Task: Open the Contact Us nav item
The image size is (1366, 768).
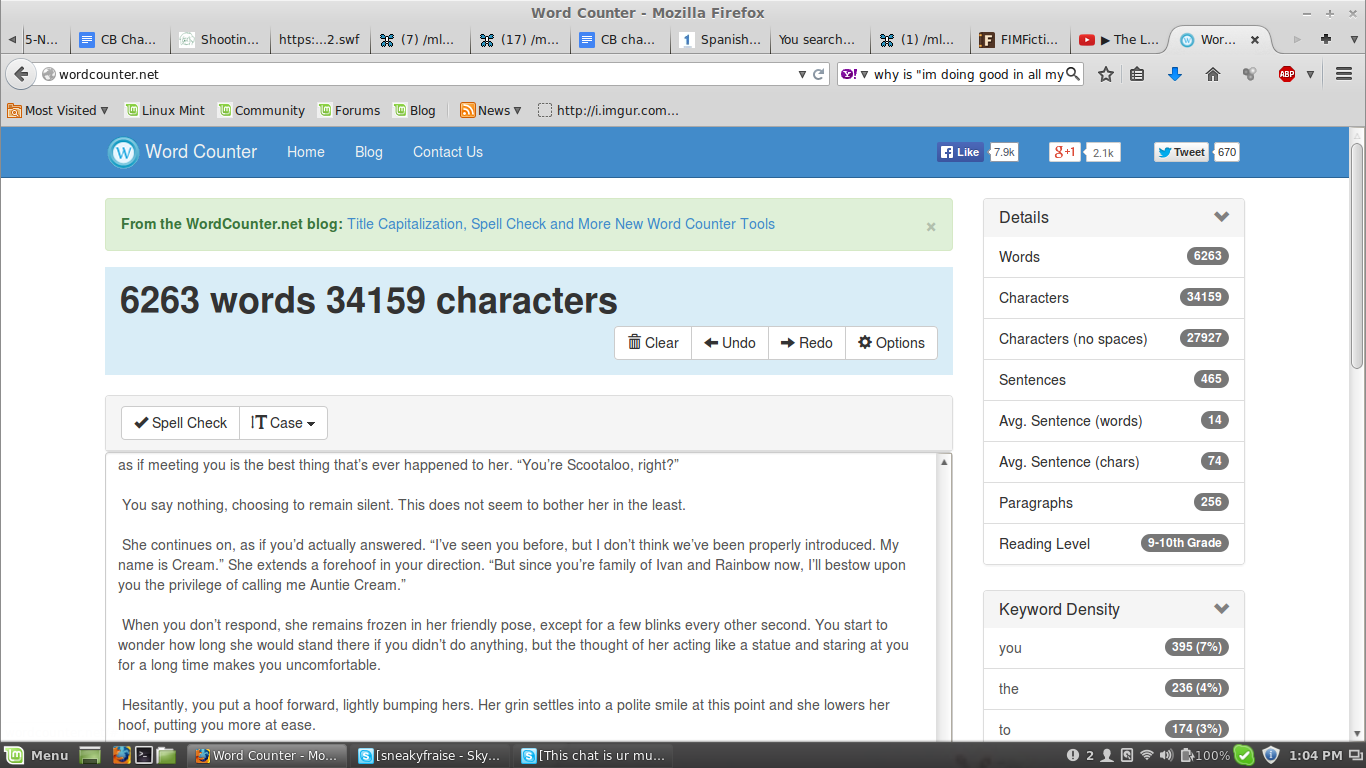Action: [x=448, y=152]
